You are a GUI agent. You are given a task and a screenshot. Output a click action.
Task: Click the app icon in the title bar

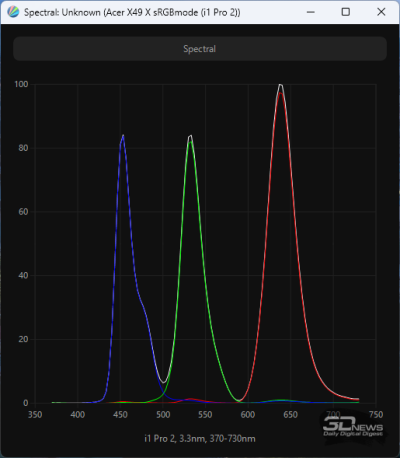point(13,12)
